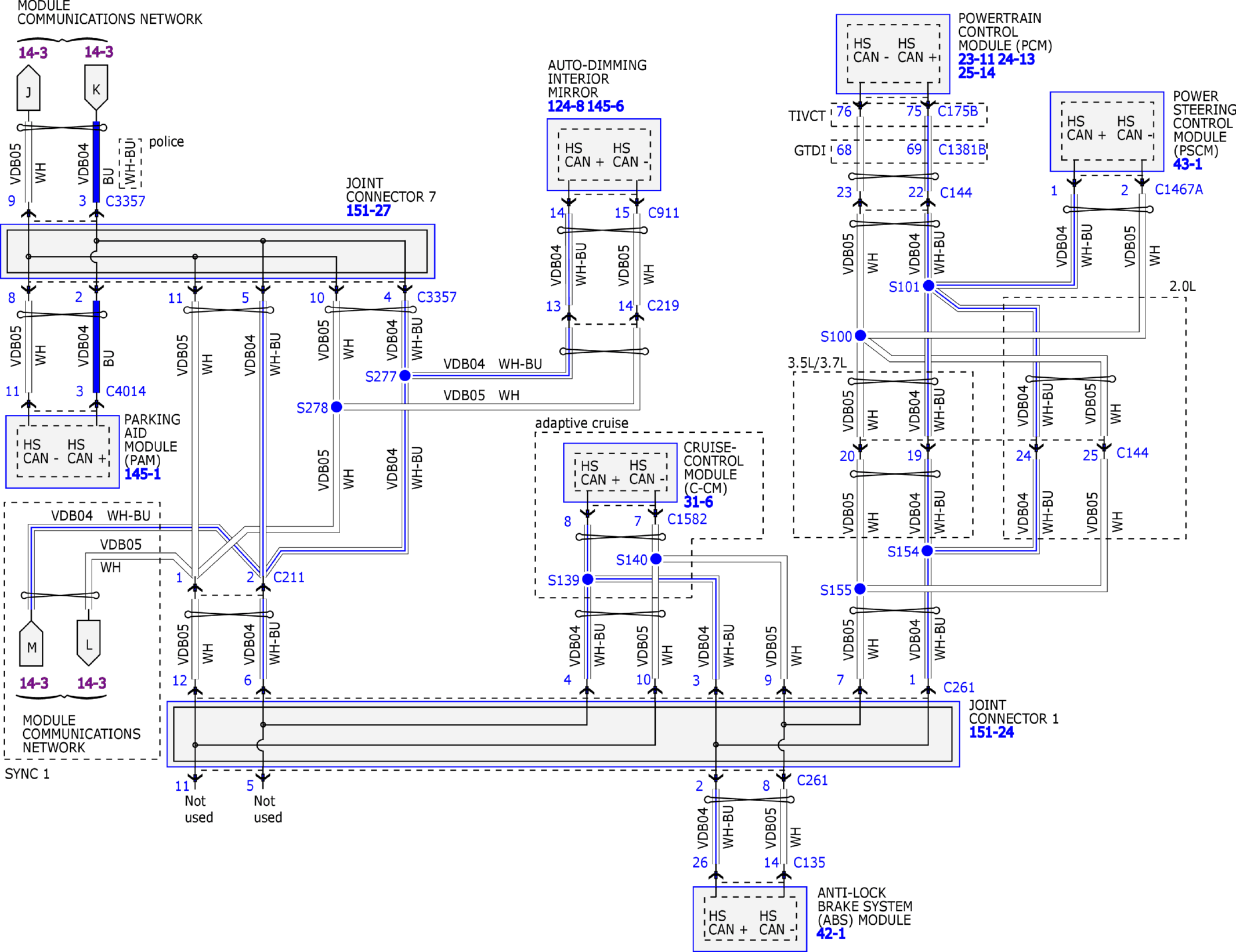Click the Auto-Dimming Interior Mirror module box
1236x952 pixels.
tap(603, 154)
